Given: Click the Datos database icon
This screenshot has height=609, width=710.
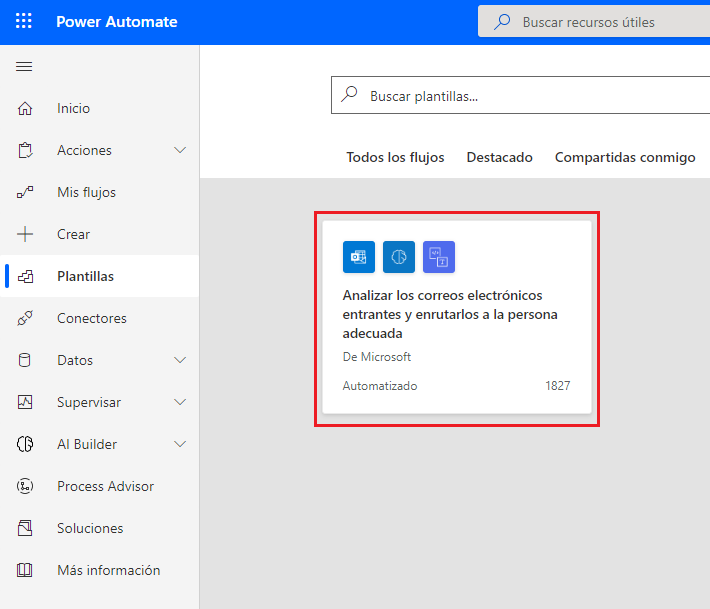Looking at the screenshot, I should (24, 360).
